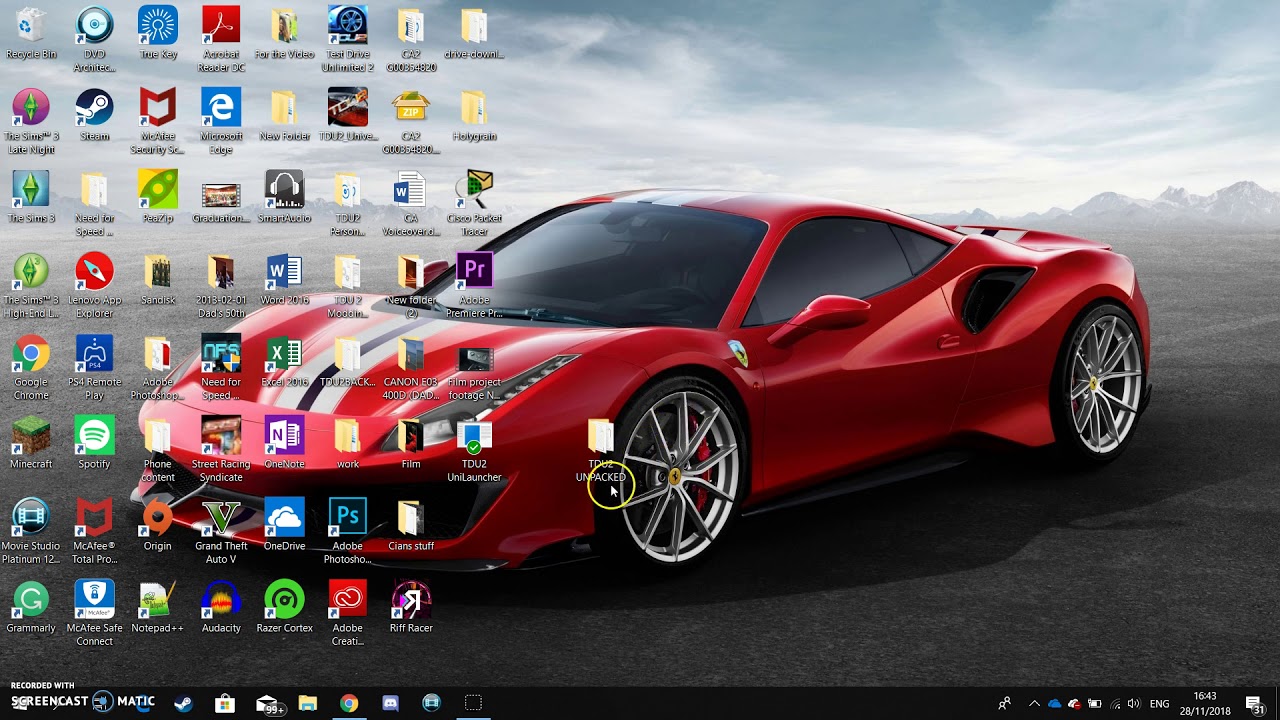1280x720 pixels.
Task: Launch PS4 Remote Play
Action: (x=94, y=367)
